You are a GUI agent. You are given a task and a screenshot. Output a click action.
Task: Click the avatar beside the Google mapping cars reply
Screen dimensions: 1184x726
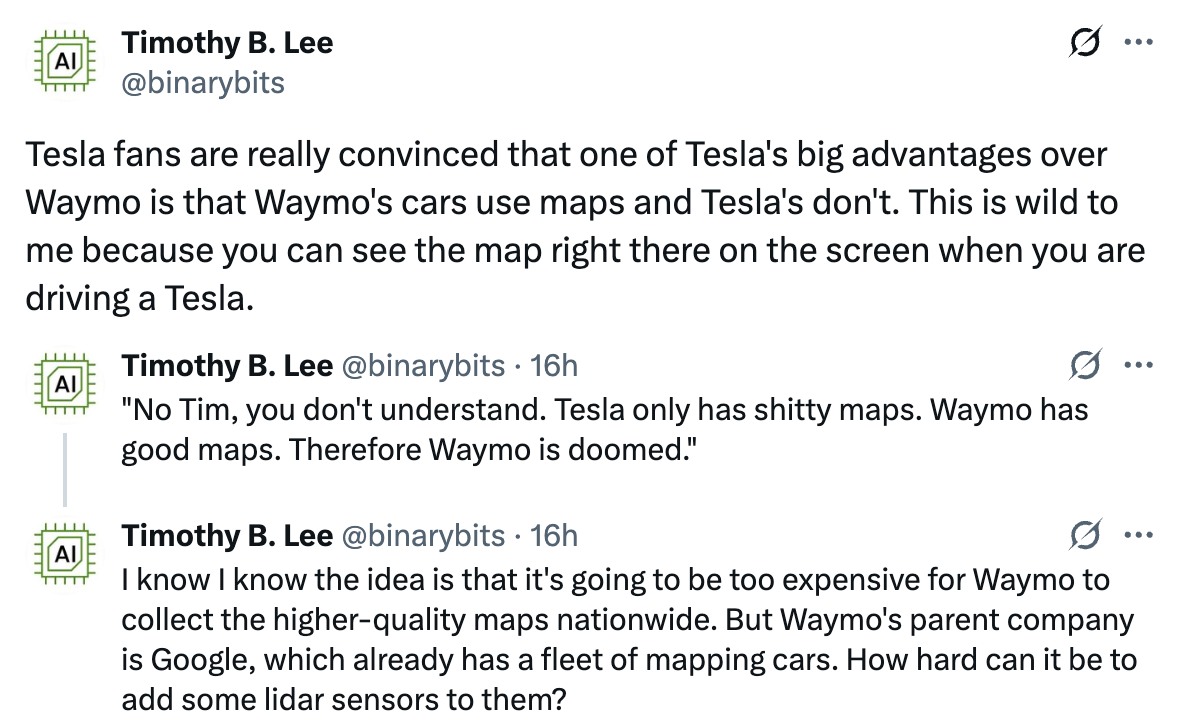tap(63, 553)
